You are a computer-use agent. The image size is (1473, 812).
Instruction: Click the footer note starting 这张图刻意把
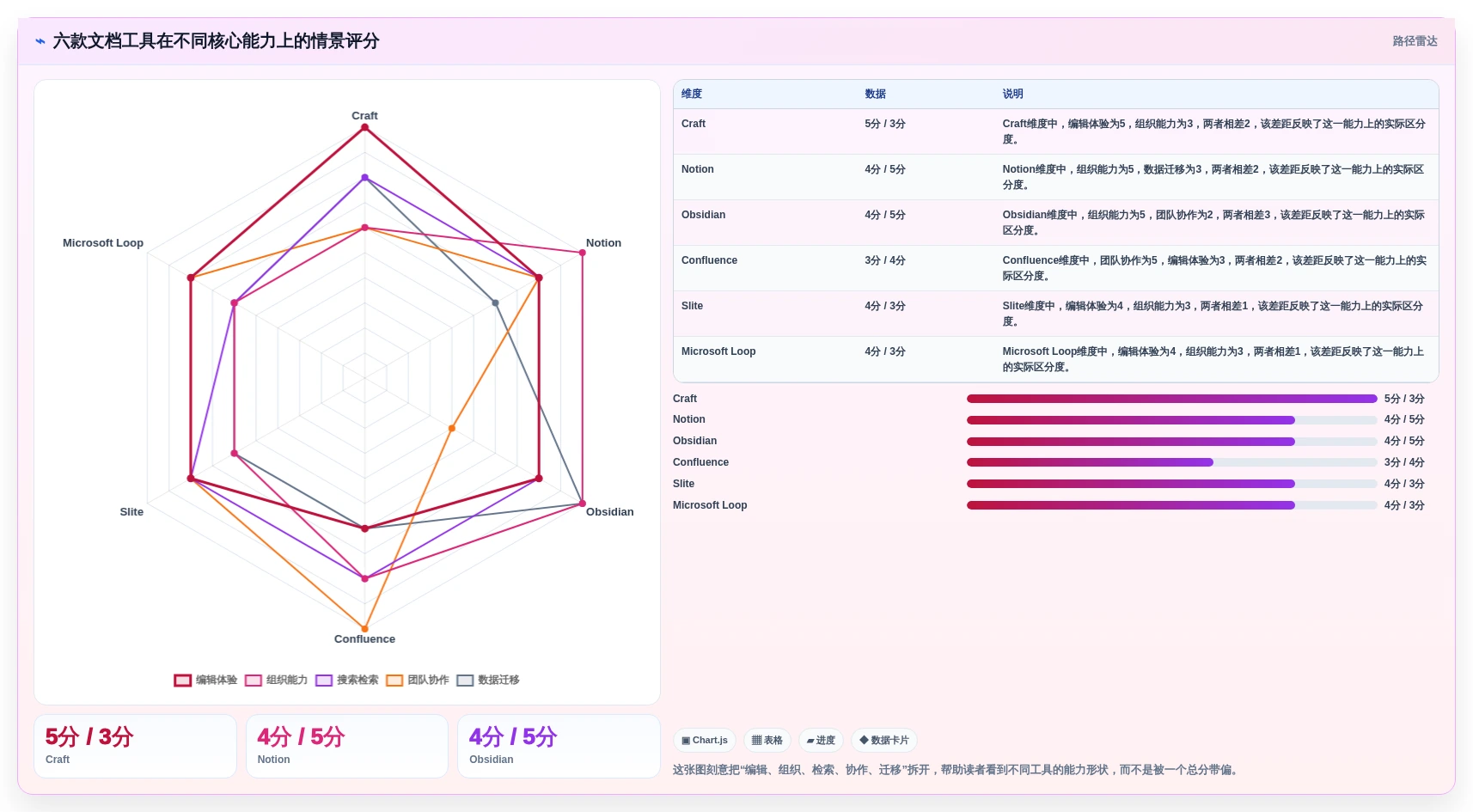(957, 770)
